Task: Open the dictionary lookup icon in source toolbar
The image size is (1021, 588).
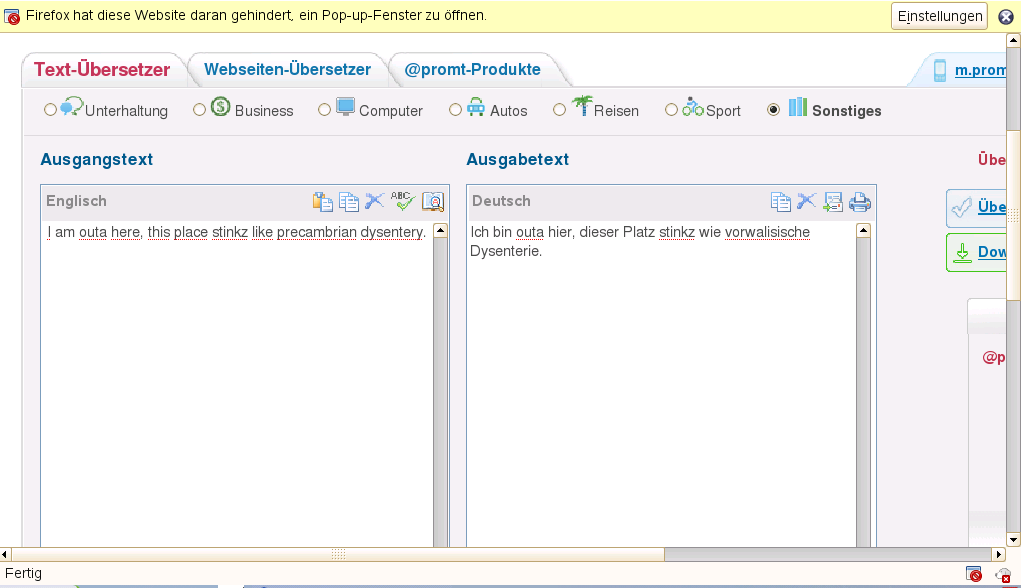Action: 433,202
